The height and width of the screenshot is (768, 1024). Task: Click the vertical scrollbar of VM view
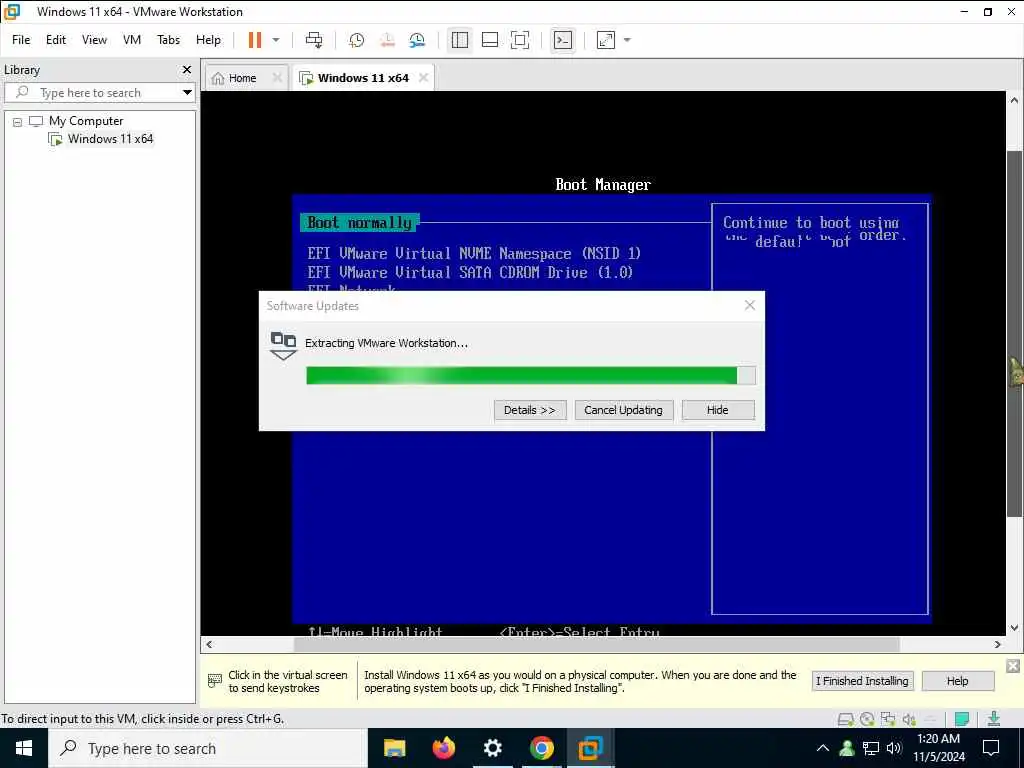(x=1014, y=333)
